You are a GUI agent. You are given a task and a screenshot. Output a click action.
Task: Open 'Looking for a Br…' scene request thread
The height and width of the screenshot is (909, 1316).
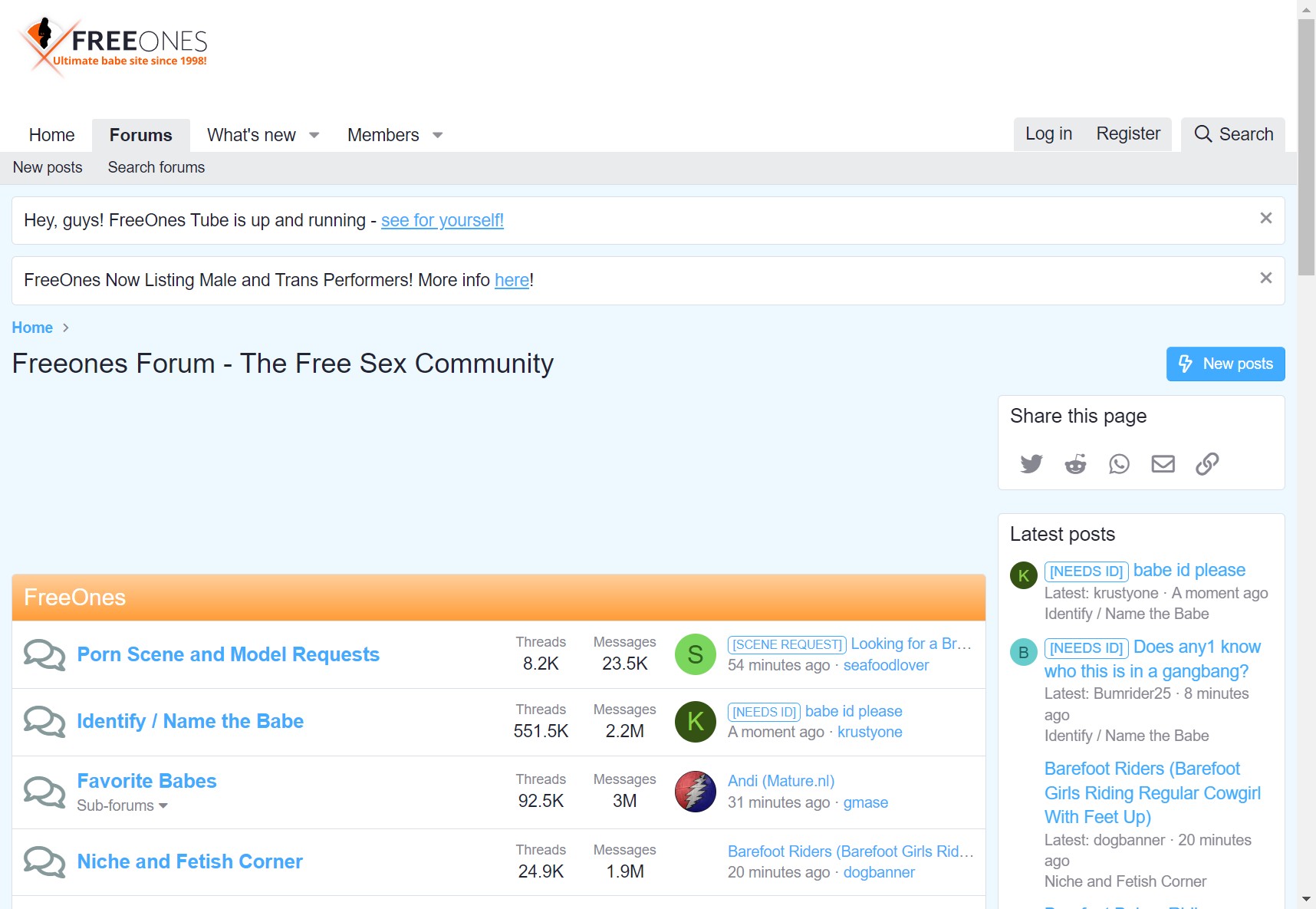click(x=912, y=644)
